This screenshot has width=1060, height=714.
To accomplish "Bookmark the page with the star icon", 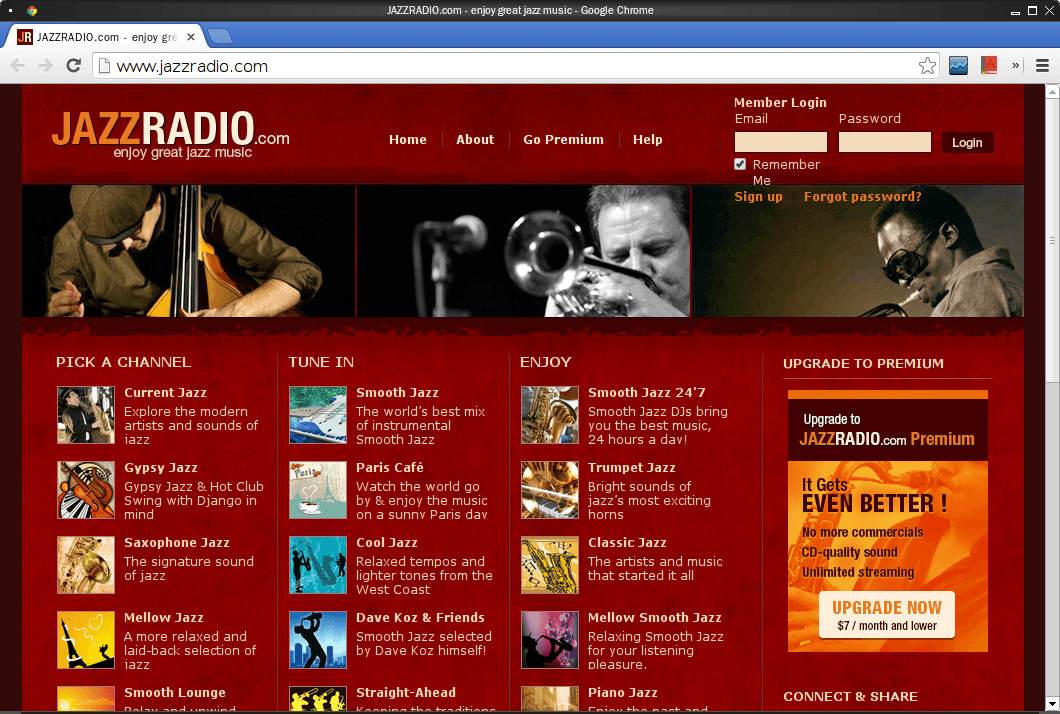I will (928, 65).
